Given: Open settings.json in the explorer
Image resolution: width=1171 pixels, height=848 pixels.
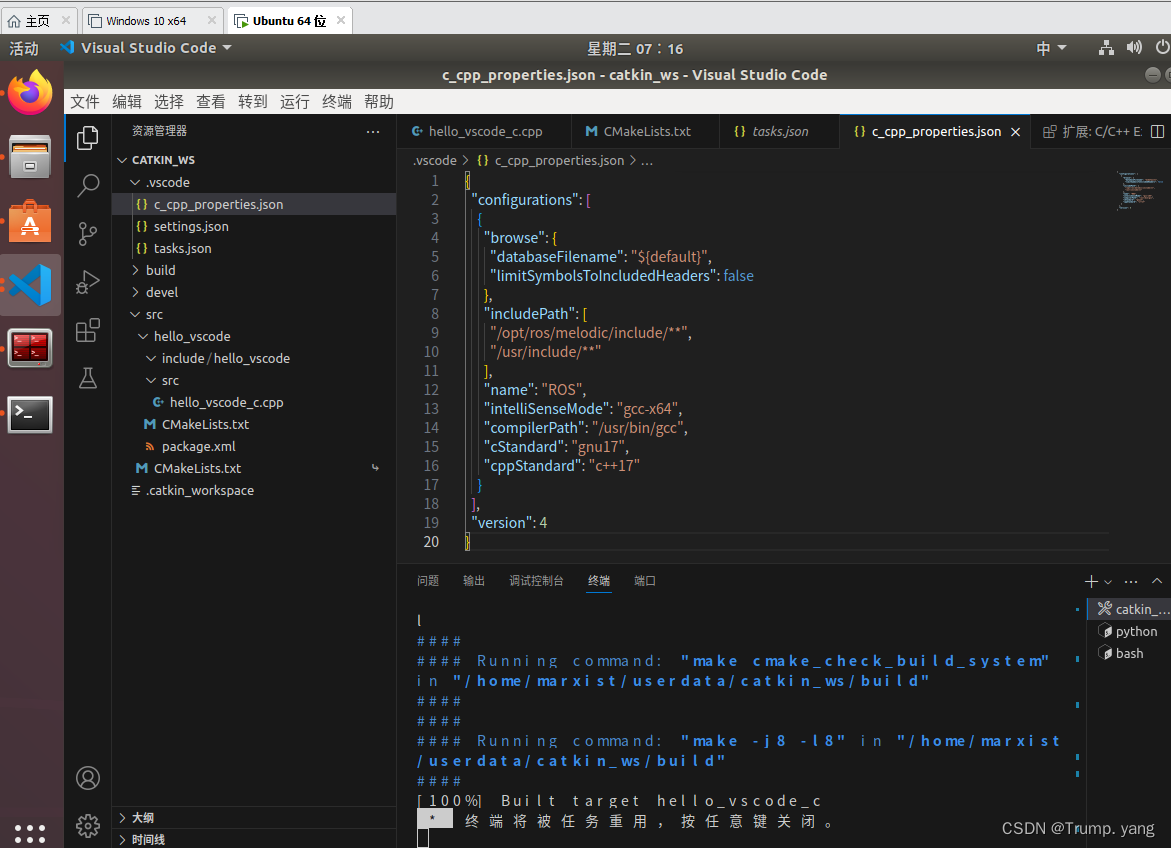Looking at the screenshot, I should 254,226.
